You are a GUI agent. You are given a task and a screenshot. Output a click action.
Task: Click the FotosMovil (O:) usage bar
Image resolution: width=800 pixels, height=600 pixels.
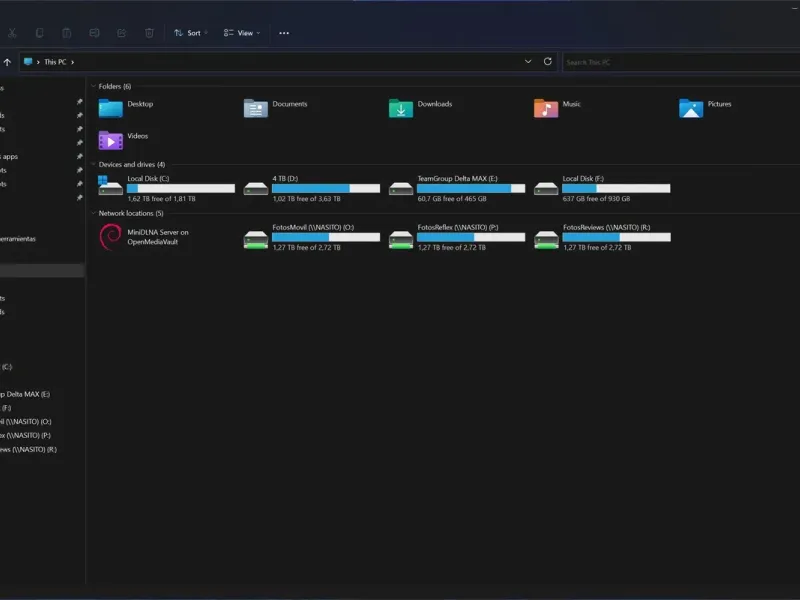click(326, 237)
